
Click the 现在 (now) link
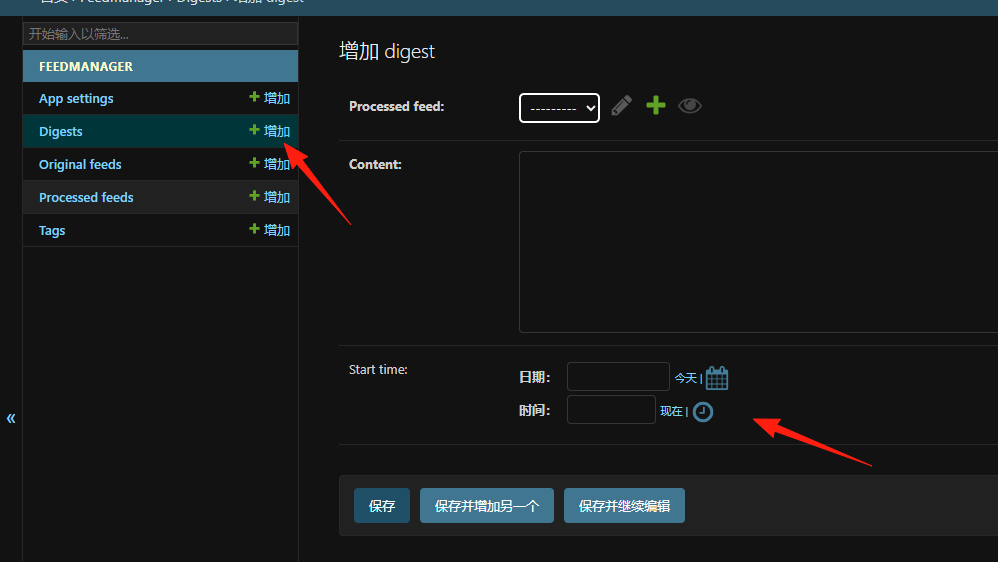(671, 411)
